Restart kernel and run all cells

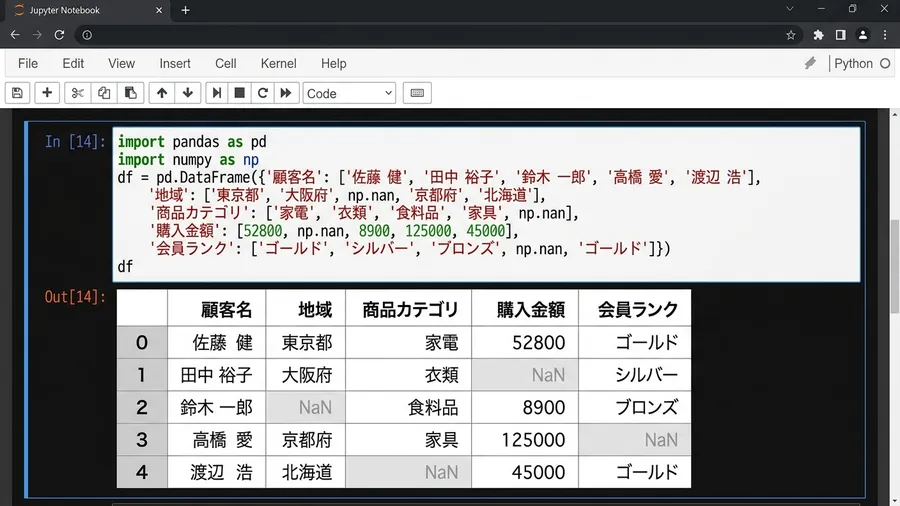[x=286, y=93]
